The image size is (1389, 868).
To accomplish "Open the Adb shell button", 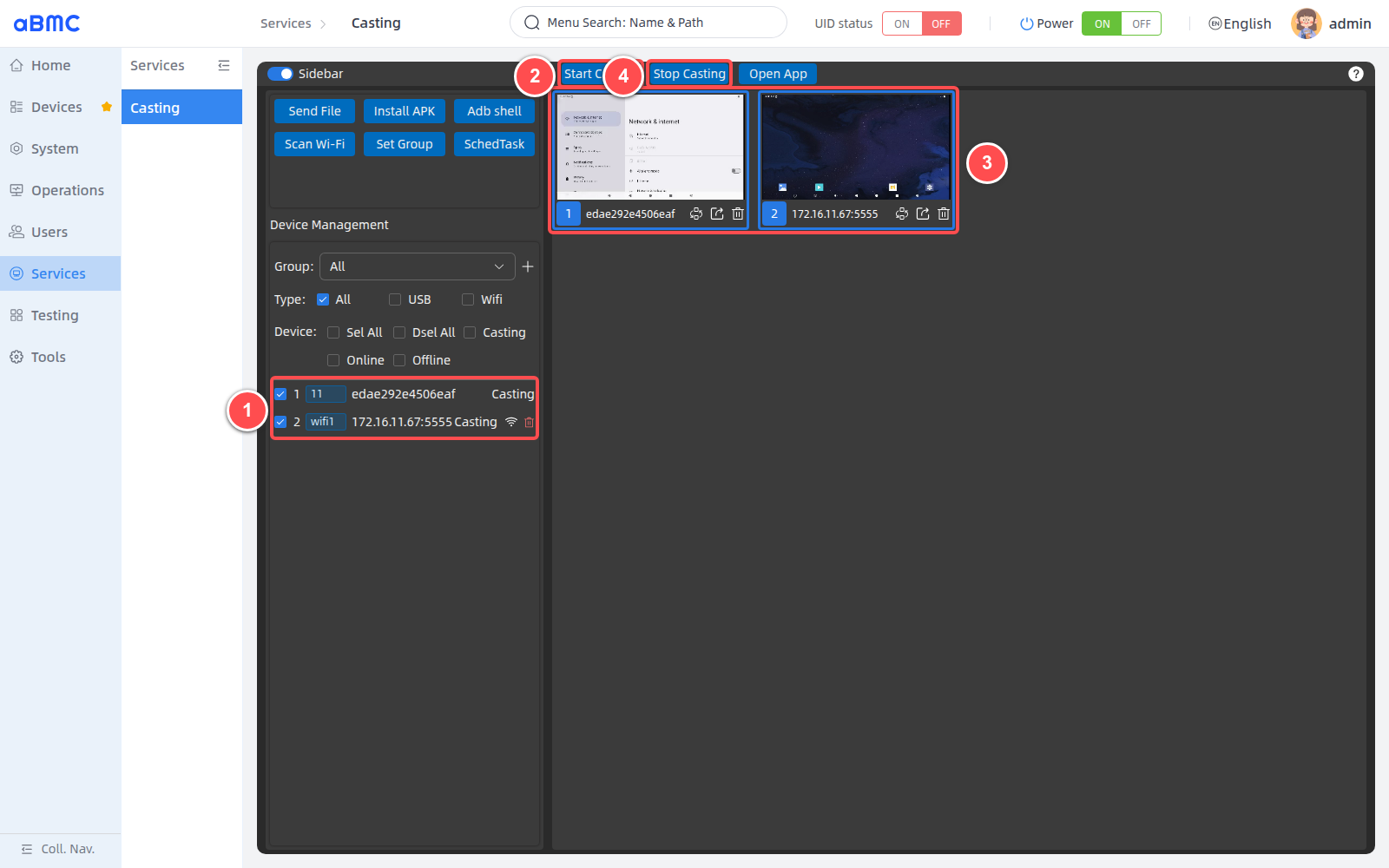I will click(494, 111).
